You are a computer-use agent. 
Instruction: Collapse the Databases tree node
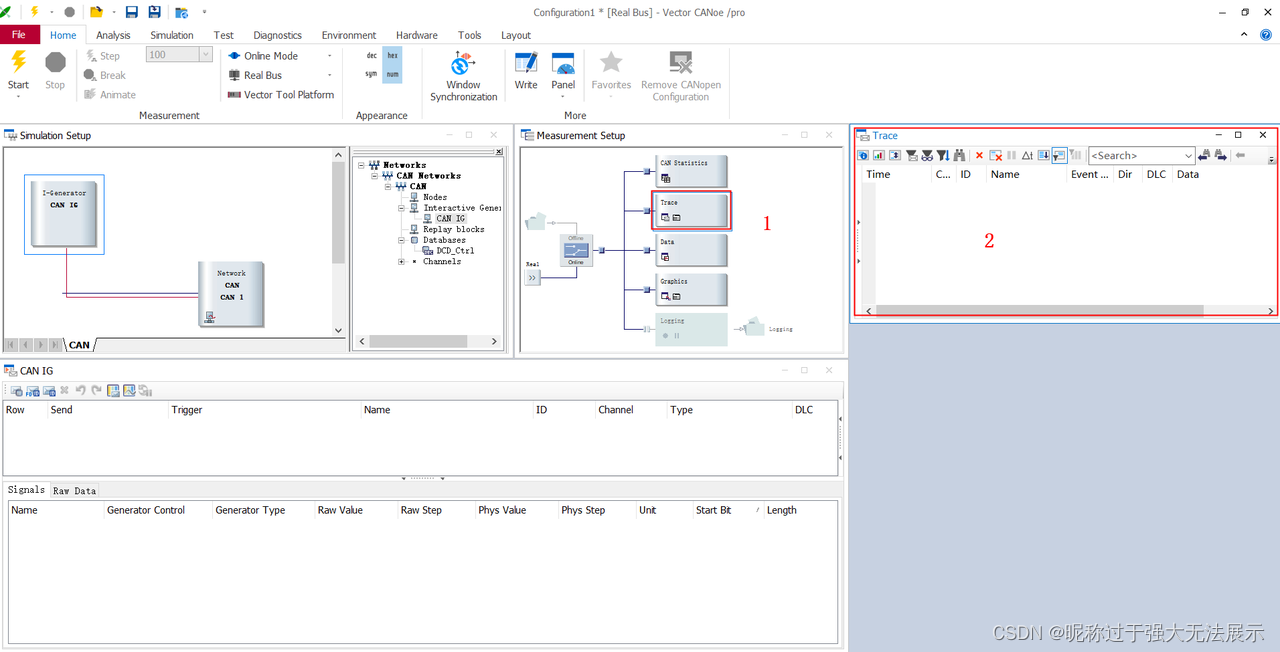[x=401, y=240]
